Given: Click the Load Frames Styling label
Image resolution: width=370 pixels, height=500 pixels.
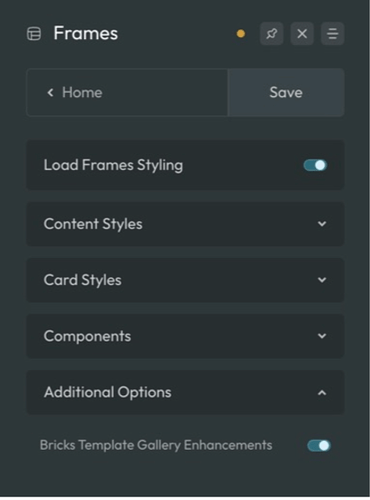Looking at the screenshot, I should 113,165.
